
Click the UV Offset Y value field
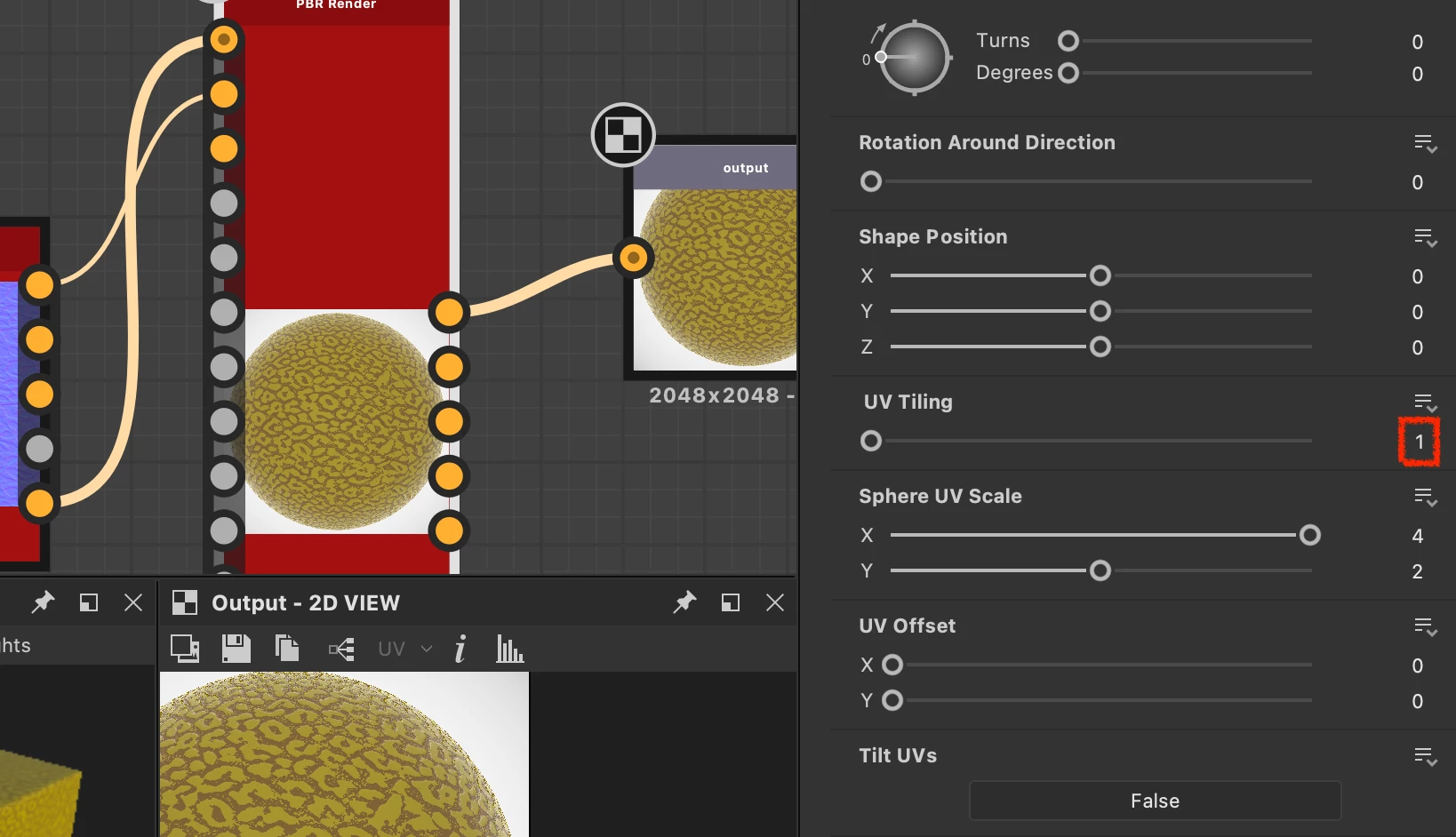tap(1417, 701)
